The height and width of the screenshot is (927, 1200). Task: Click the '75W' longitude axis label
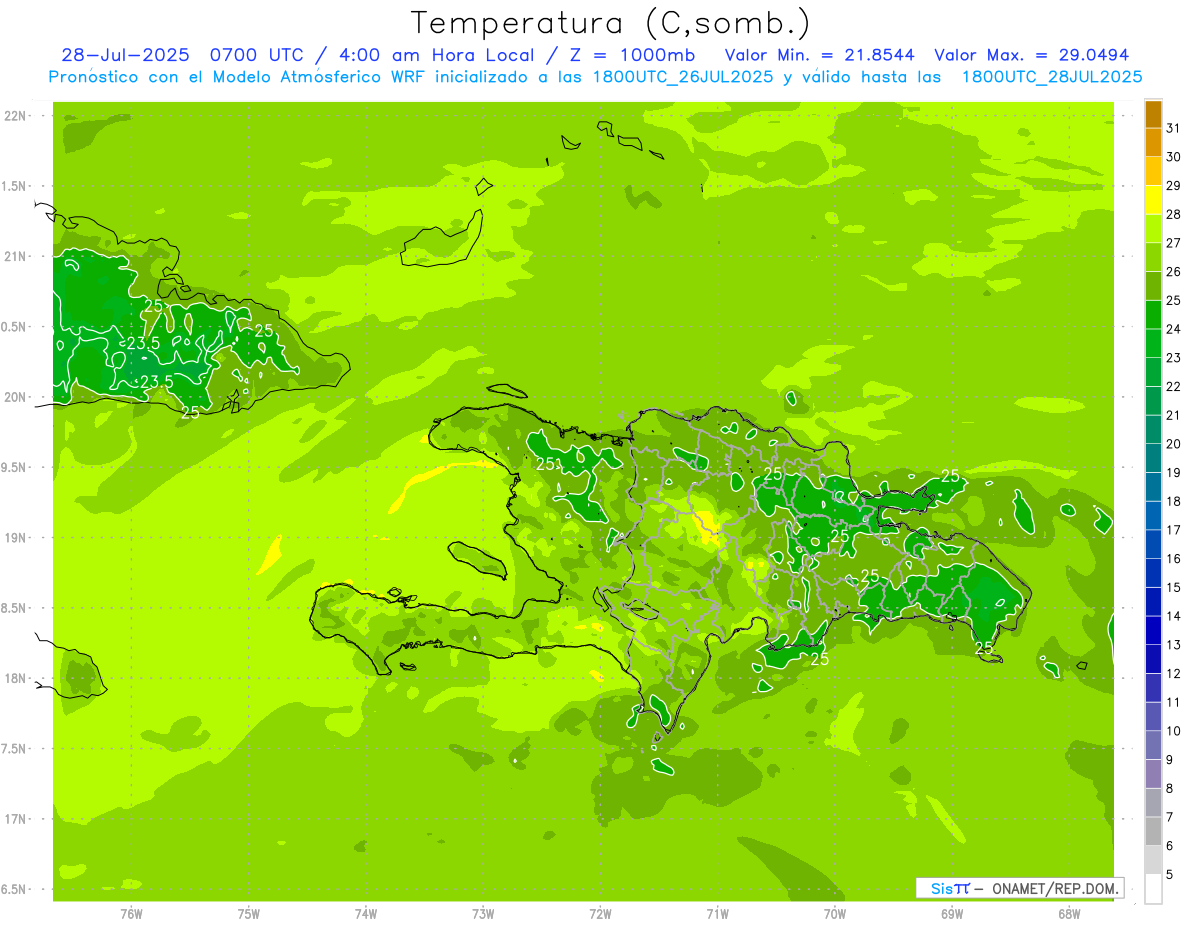click(x=249, y=914)
